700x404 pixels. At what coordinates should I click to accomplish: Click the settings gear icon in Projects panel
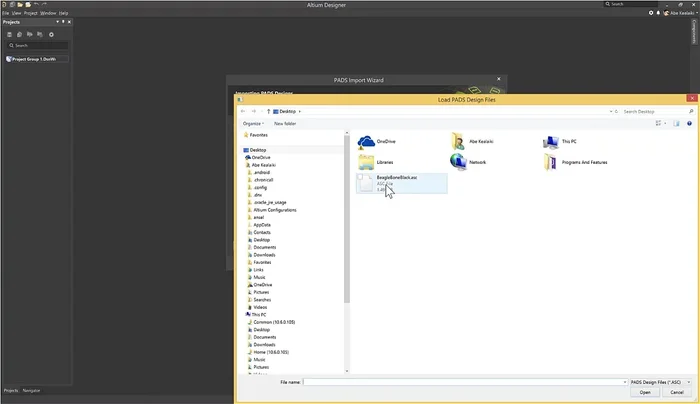[52, 34]
